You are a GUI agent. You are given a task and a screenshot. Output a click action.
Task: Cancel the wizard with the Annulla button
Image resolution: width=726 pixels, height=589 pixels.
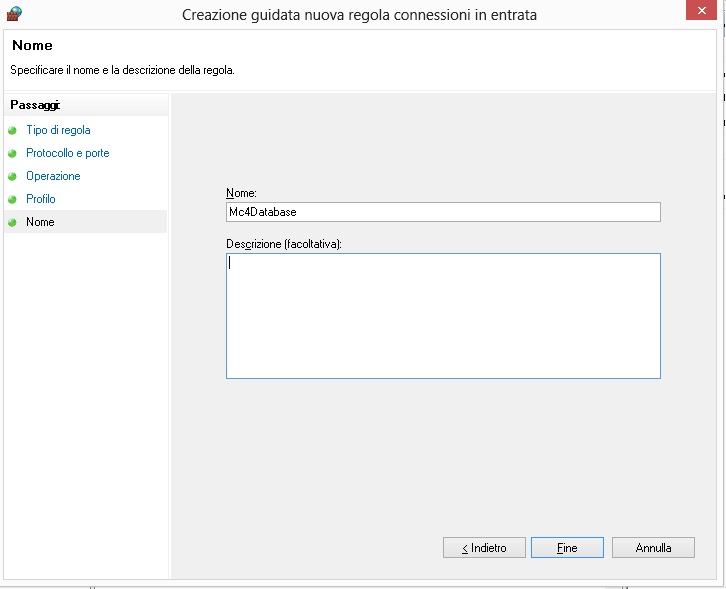[652, 548]
